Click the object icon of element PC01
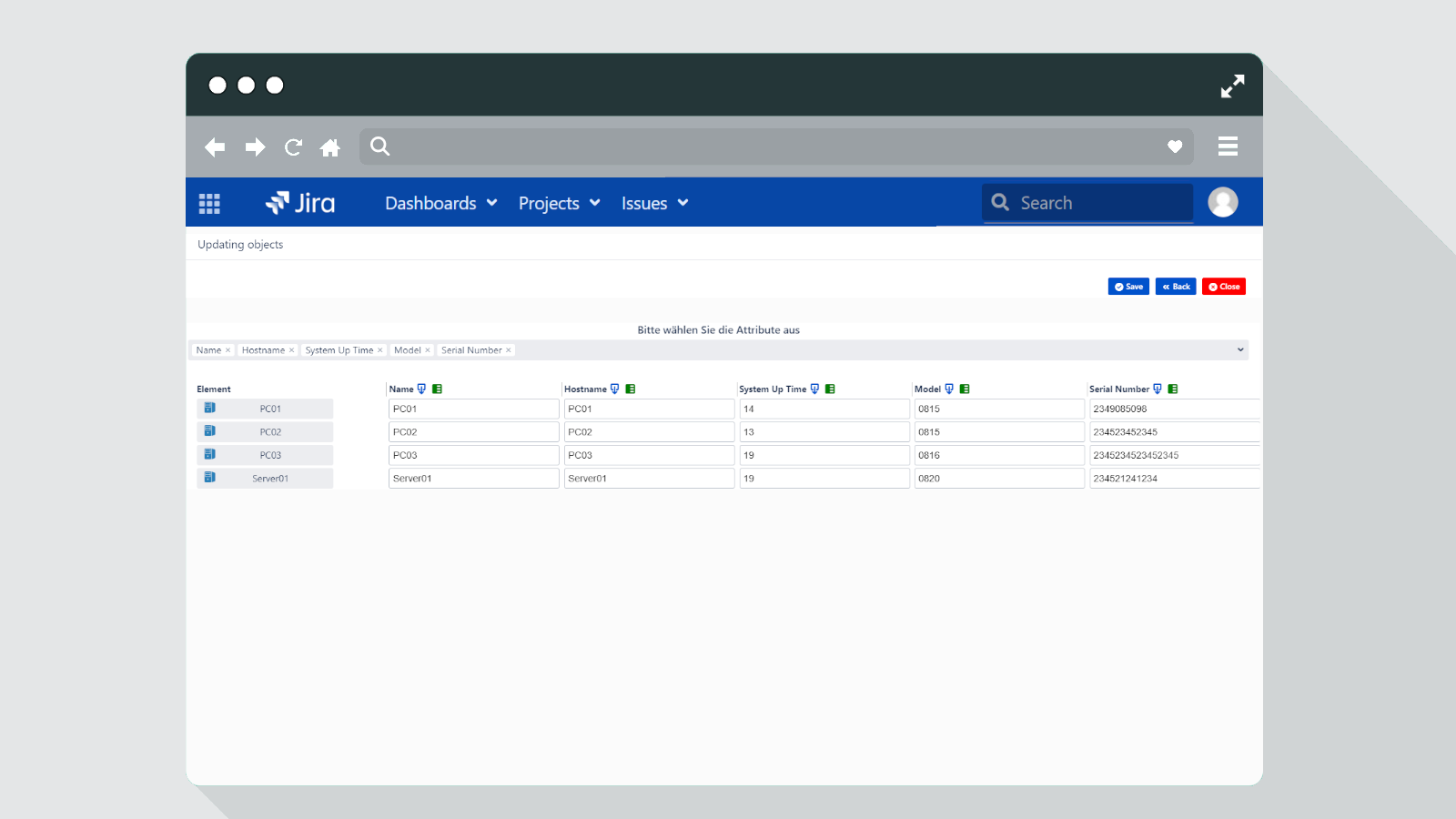The image size is (1456, 819). [x=210, y=408]
